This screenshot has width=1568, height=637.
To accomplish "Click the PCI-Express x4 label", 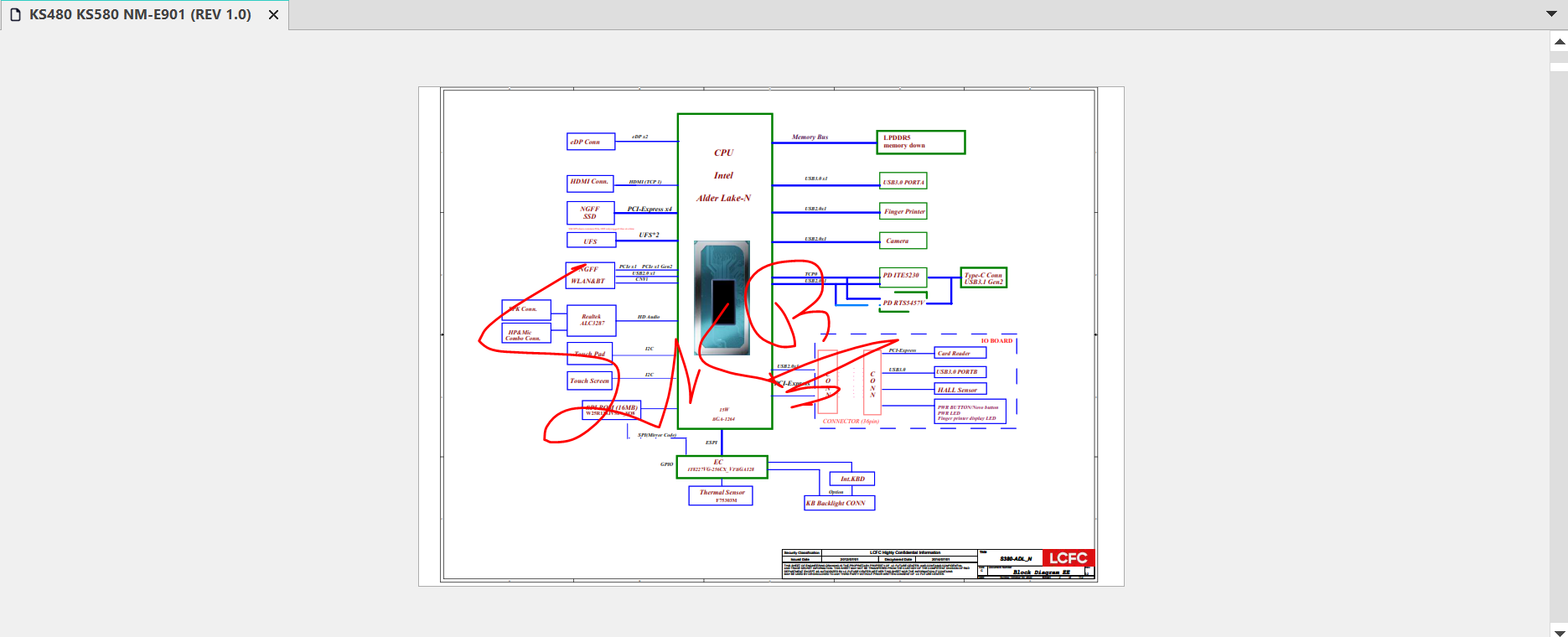I will click(649, 209).
